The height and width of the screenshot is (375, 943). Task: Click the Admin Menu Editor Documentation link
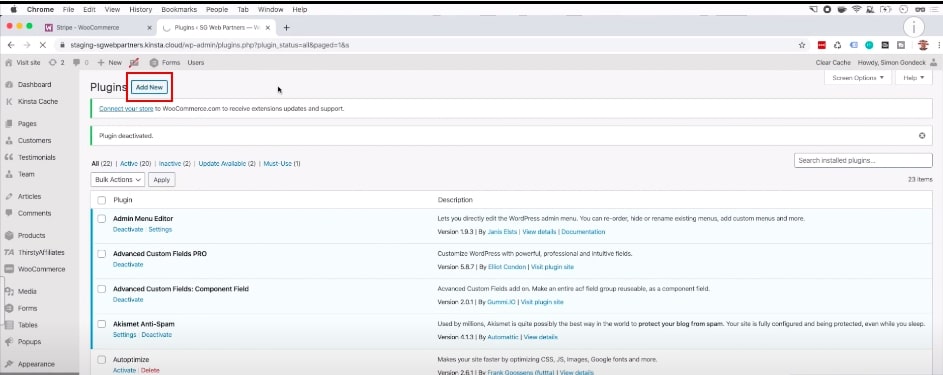583,231
